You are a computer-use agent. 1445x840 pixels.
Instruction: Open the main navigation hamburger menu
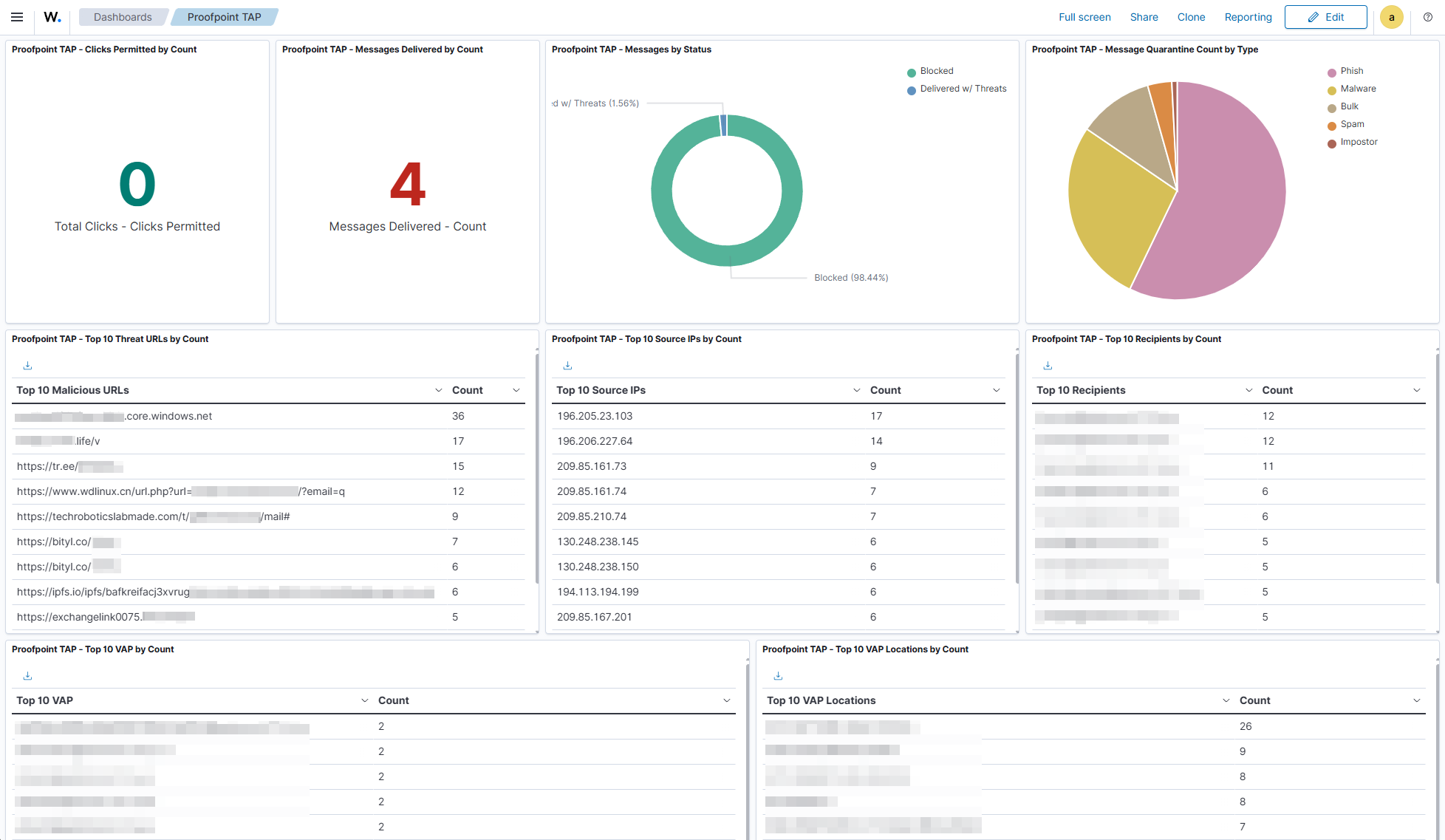point(17,16)
